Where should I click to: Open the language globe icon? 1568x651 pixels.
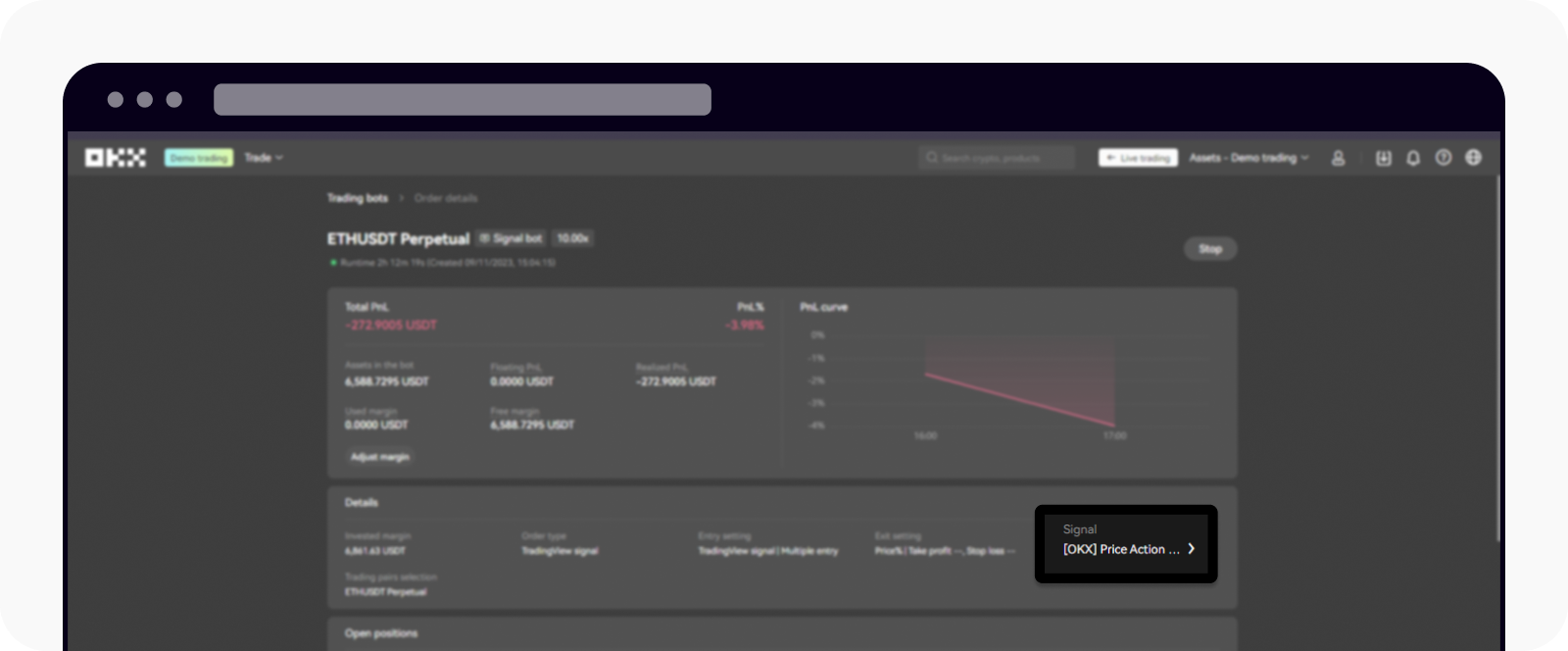click(x=1474, y=158)
